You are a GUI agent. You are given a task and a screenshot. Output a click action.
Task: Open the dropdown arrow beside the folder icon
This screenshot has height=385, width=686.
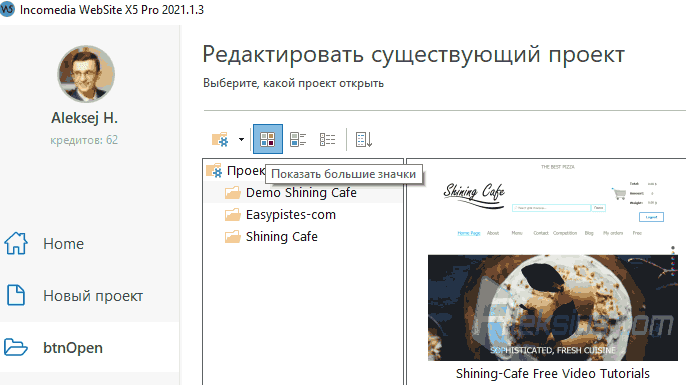pos(241,140)
